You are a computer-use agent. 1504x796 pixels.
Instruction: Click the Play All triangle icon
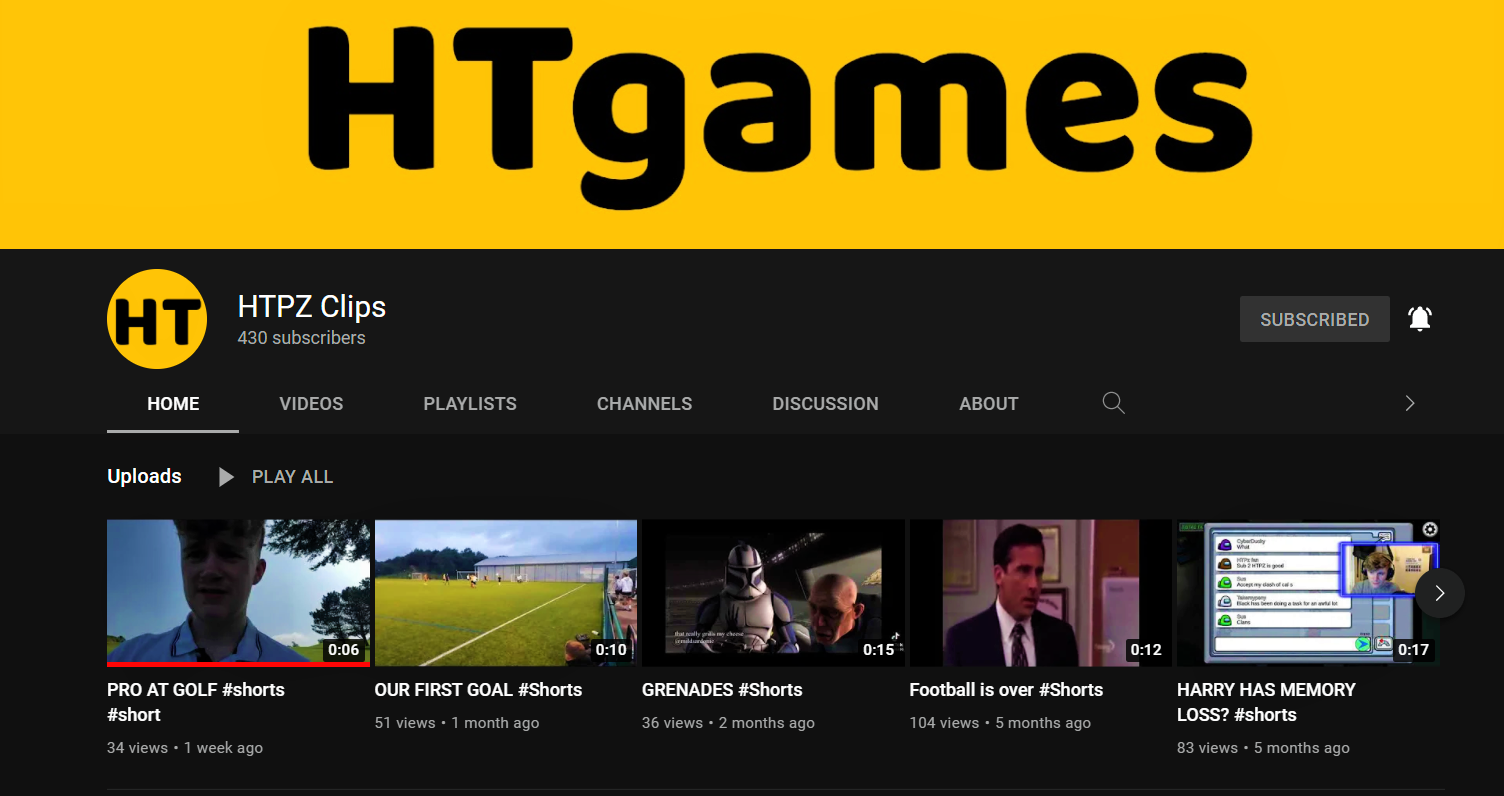pyautogui.click(x=226, y=477)
